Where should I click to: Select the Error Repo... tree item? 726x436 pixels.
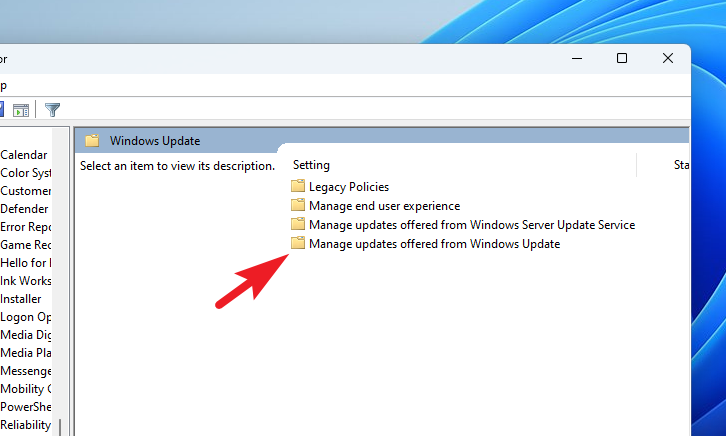pyautogui.click(x=25, y=227)
